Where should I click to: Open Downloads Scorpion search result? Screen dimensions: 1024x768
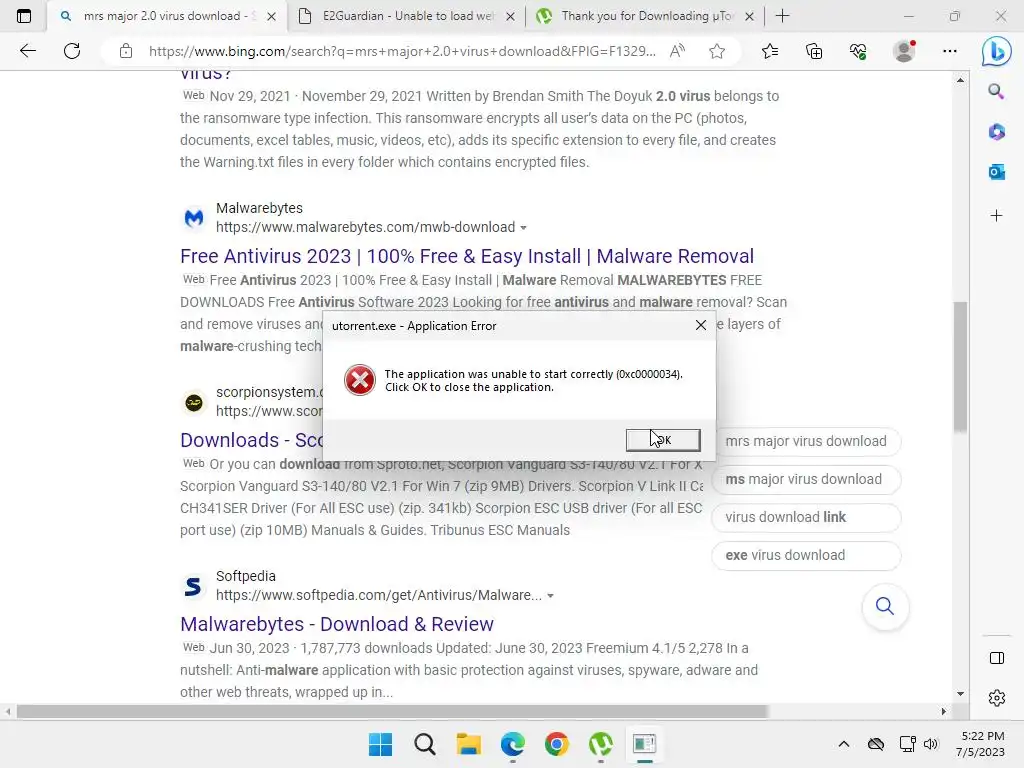[251, 440]
